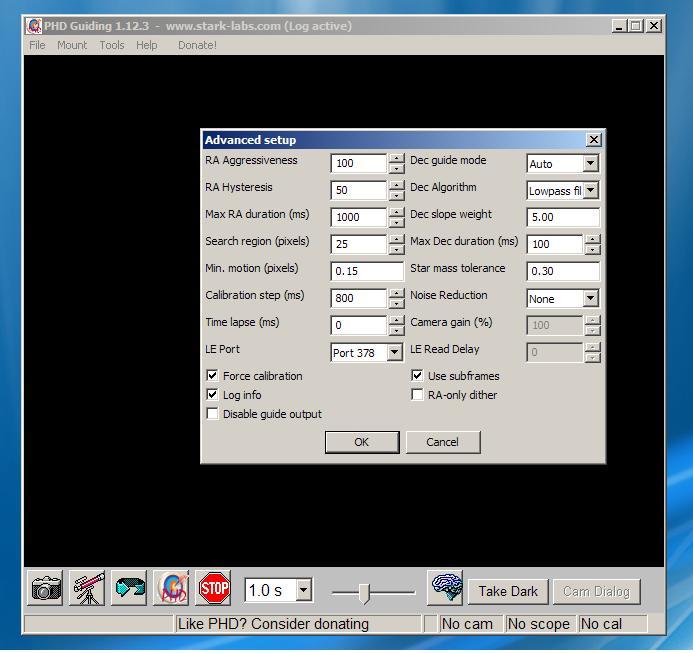Click Max RA duration value field
The image size is (693, 653).
358,218
